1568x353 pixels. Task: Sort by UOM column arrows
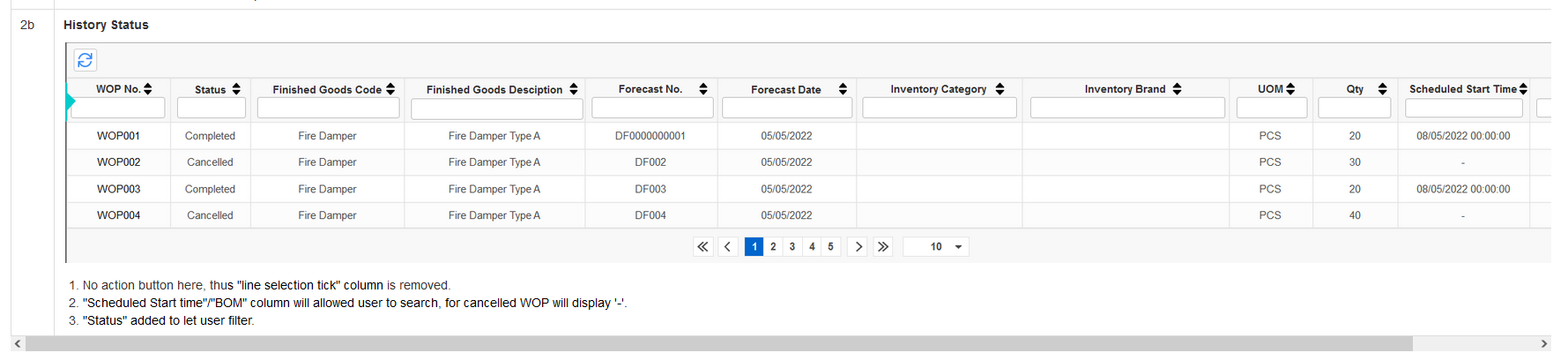[1290, 89]
